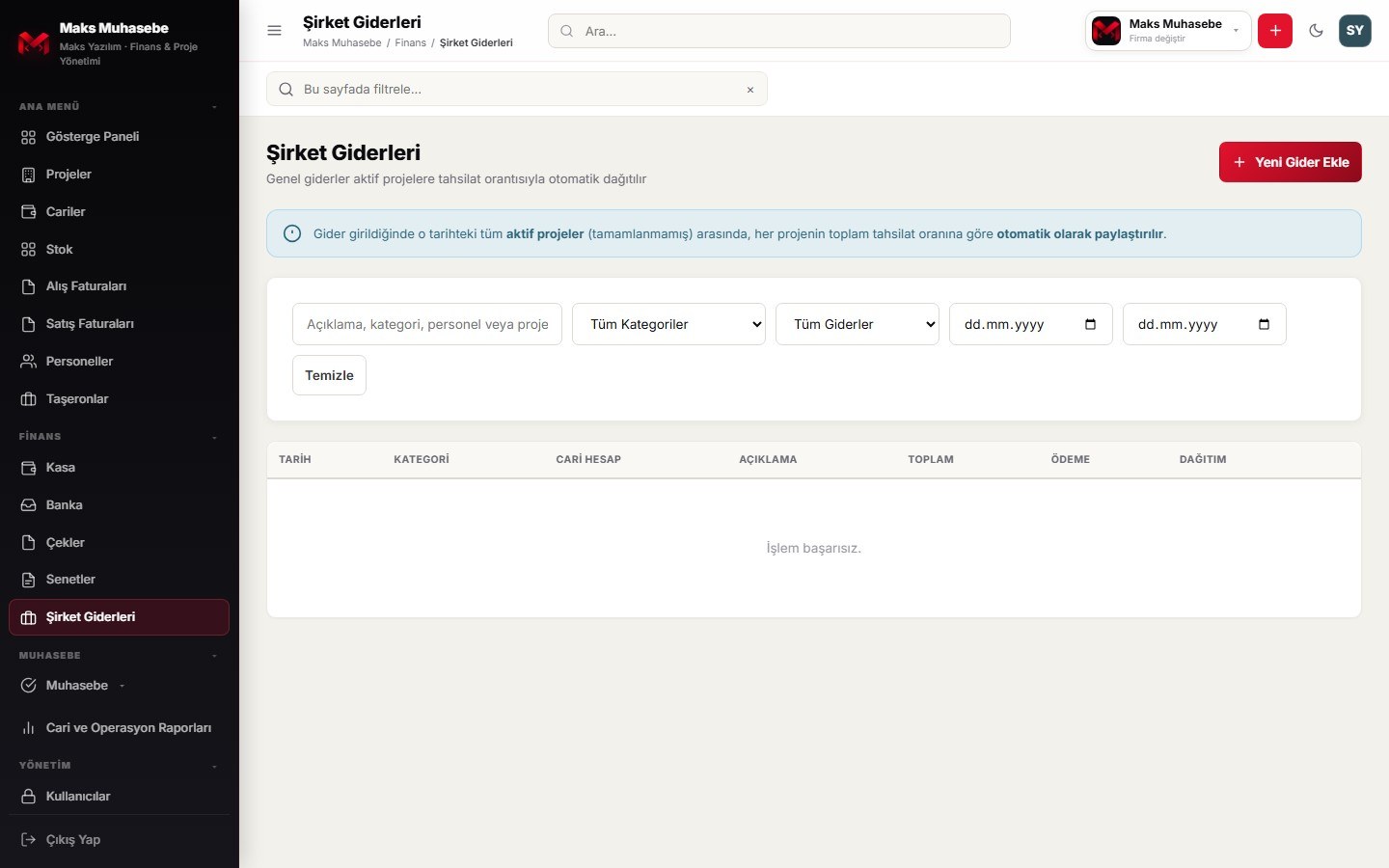The width and height of the screenshot is (1389, 868).
Task: Open the SY user avatar menu
Action: point(1355,31)
